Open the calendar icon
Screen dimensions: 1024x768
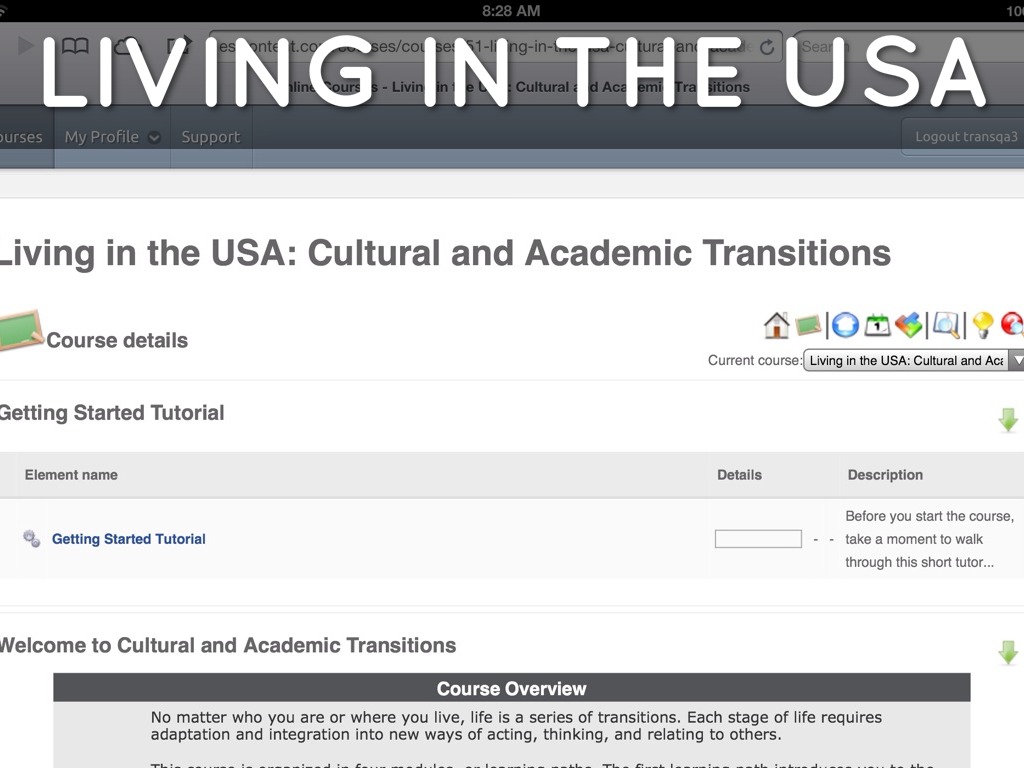tap(877, 325)
